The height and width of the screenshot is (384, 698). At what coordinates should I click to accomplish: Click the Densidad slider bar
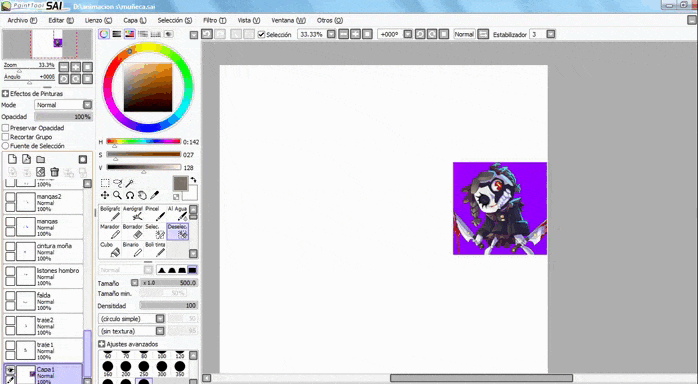(168, 306)
